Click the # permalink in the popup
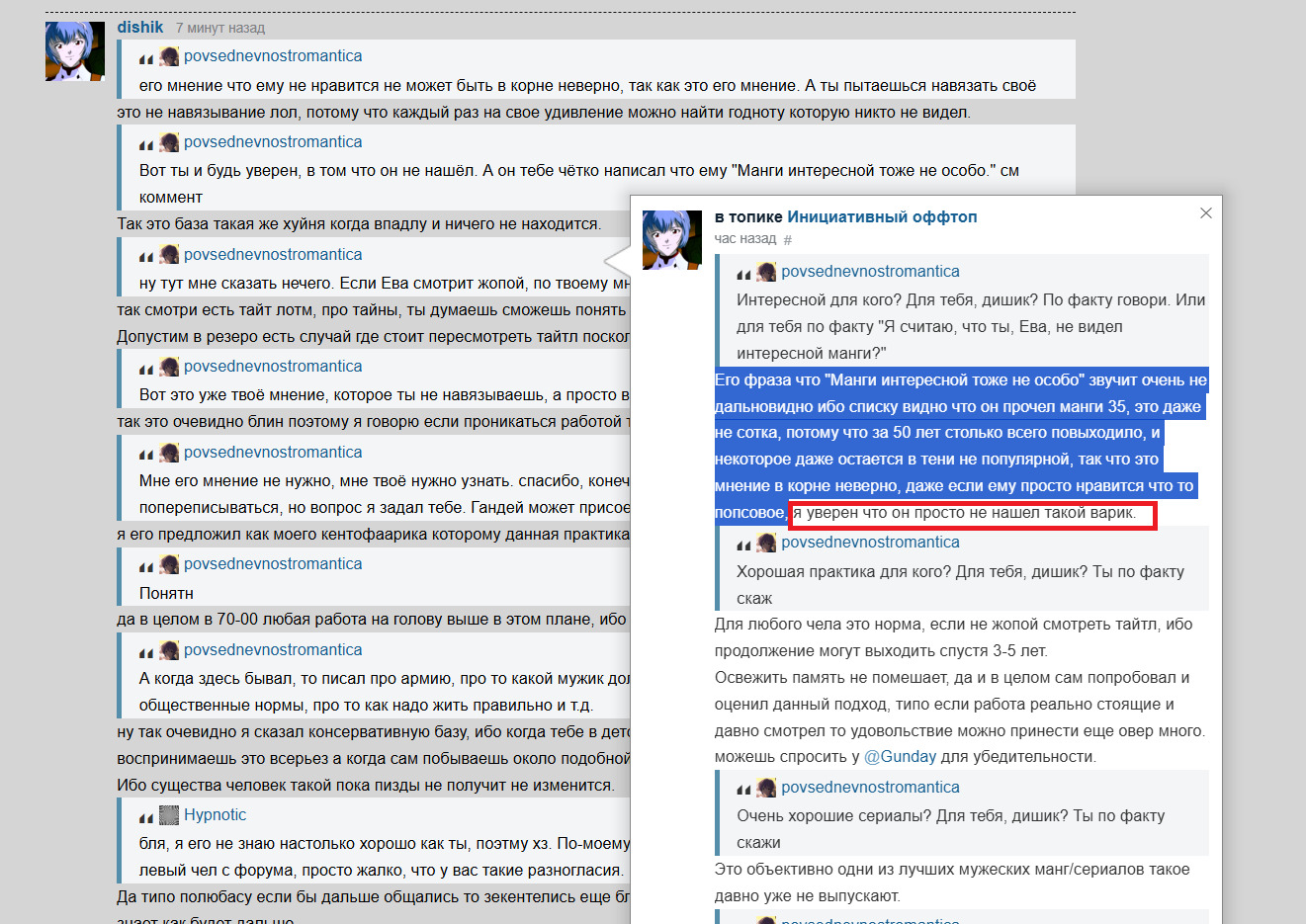The height and width of the screenshot is (924, 1306). (787, 240)
